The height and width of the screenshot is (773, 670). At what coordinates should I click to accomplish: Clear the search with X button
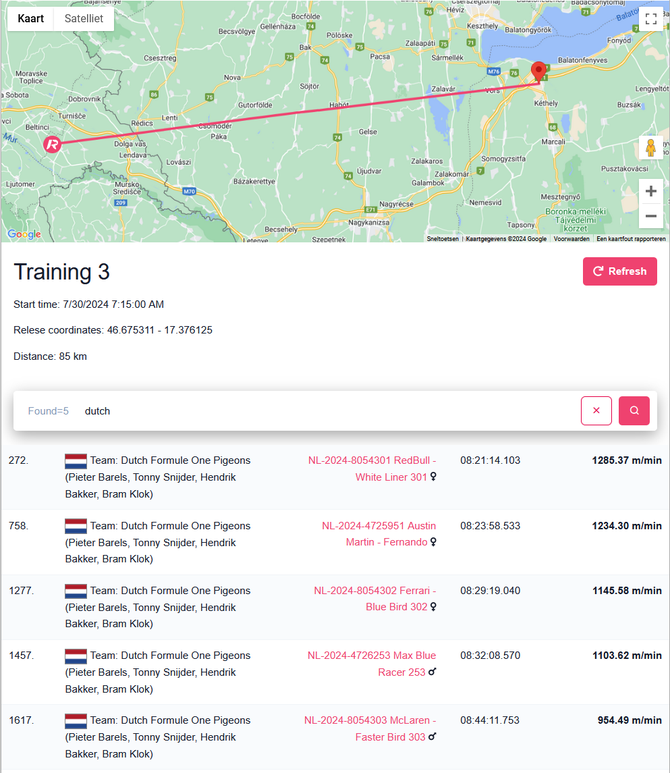[596, 410]
